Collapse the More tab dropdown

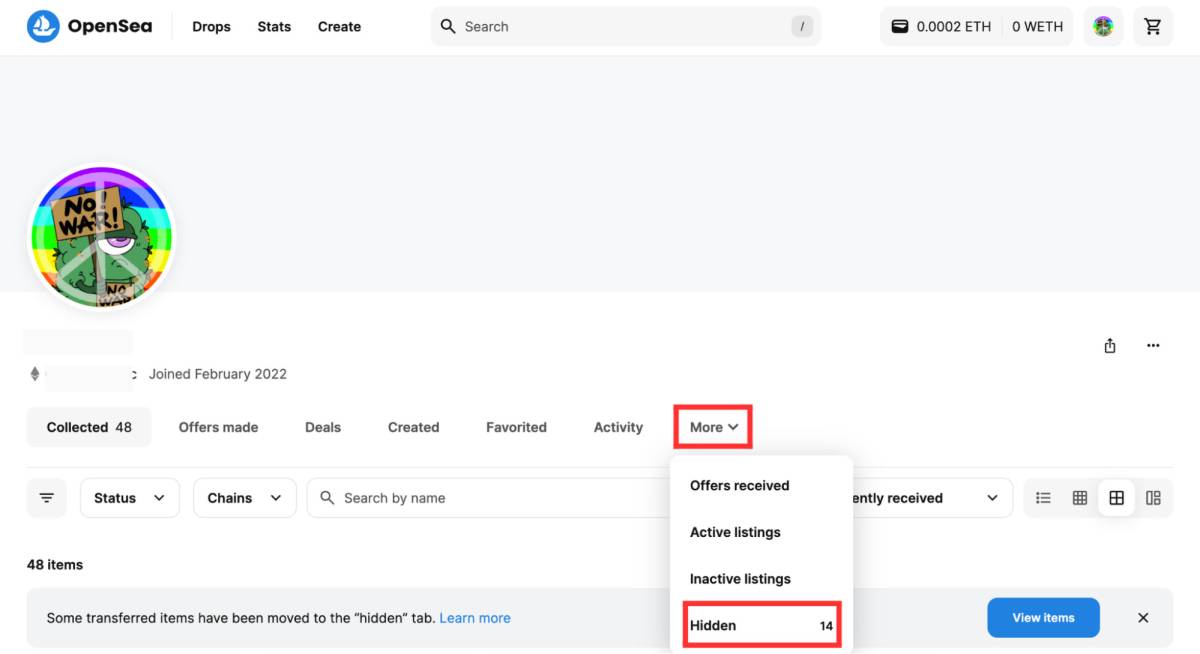713,427
